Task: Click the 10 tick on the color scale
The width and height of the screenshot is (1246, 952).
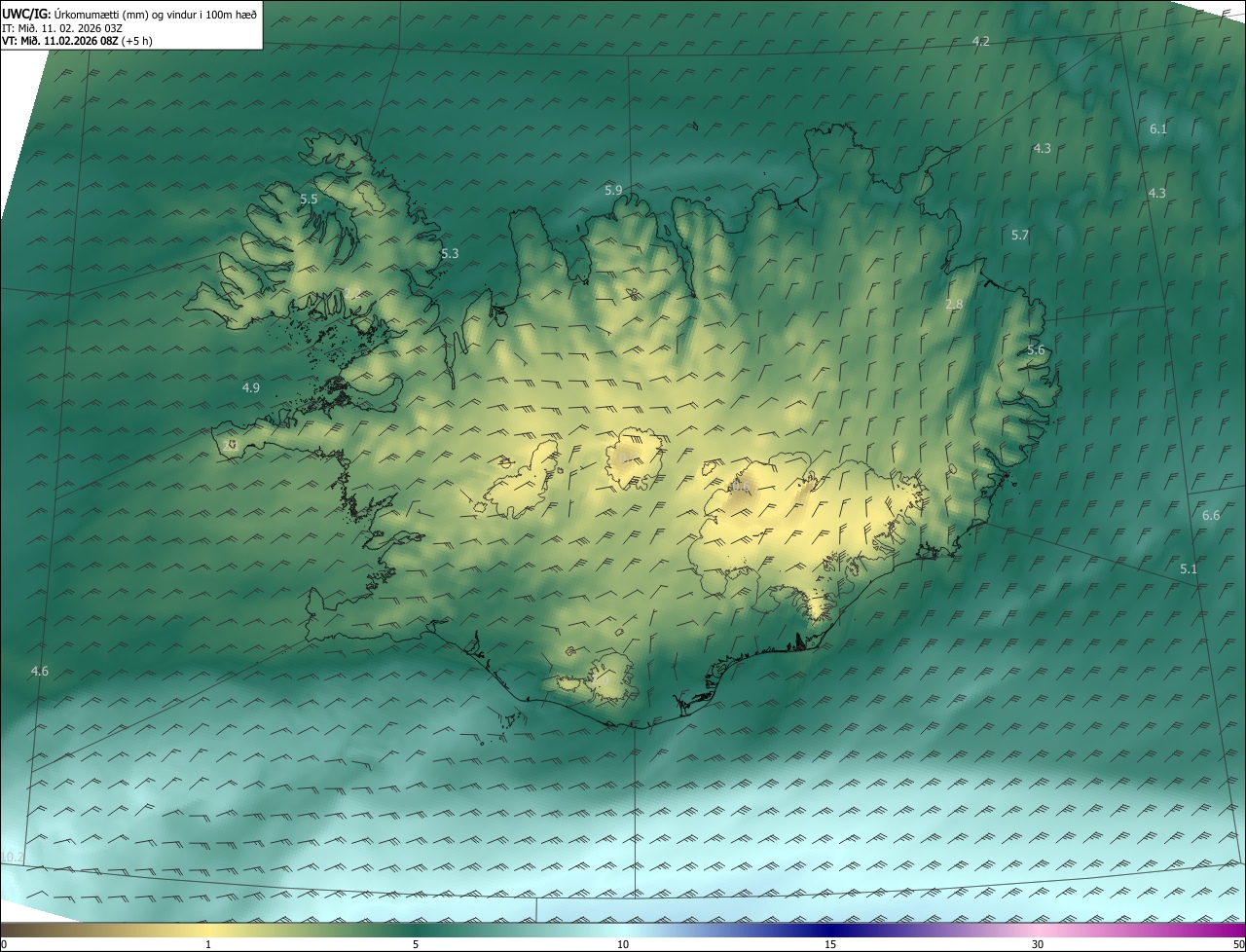Action: pyautogui.click(x=623, y=944)
